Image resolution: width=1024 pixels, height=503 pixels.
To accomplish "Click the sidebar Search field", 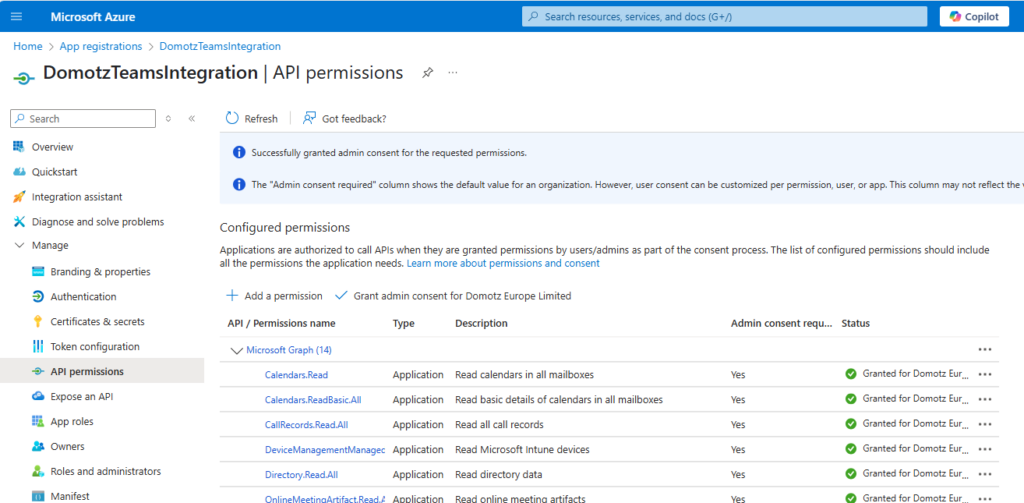I will (83, 119).
